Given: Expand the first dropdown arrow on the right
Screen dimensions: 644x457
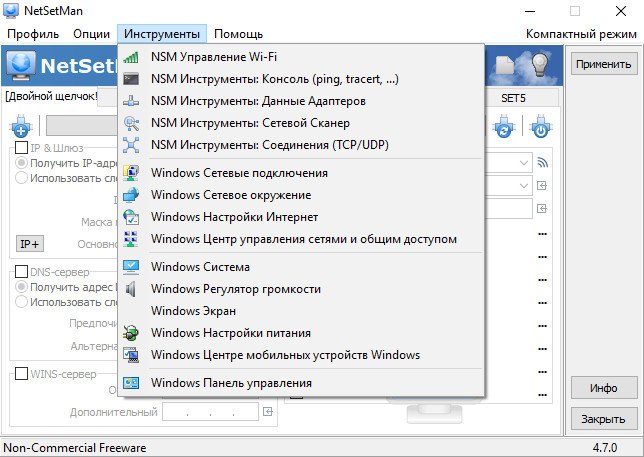Looking at the screenshot, I should 524,163.
